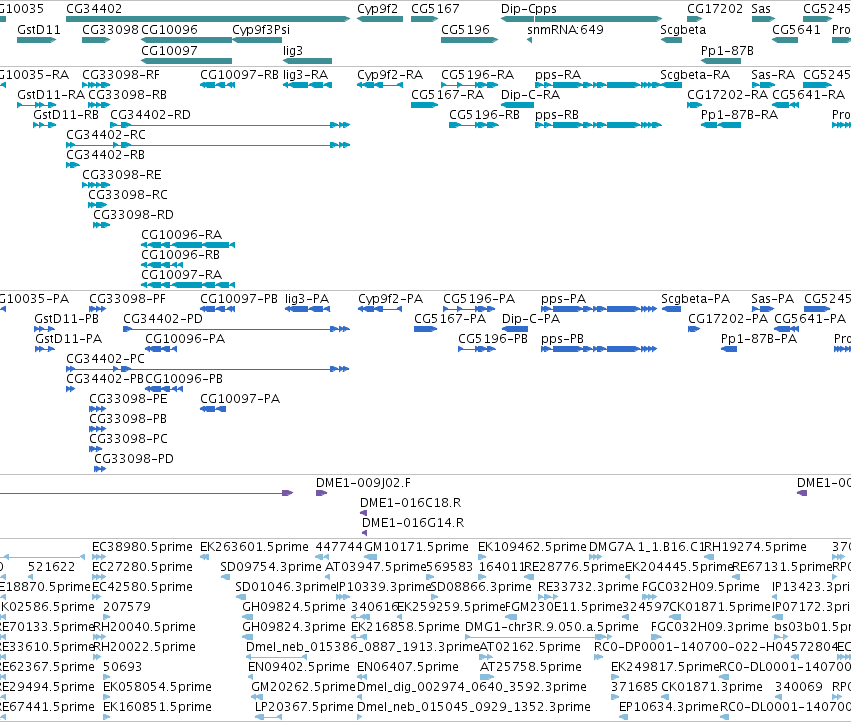Select the Scgbeta gene label

coord(683,29)
